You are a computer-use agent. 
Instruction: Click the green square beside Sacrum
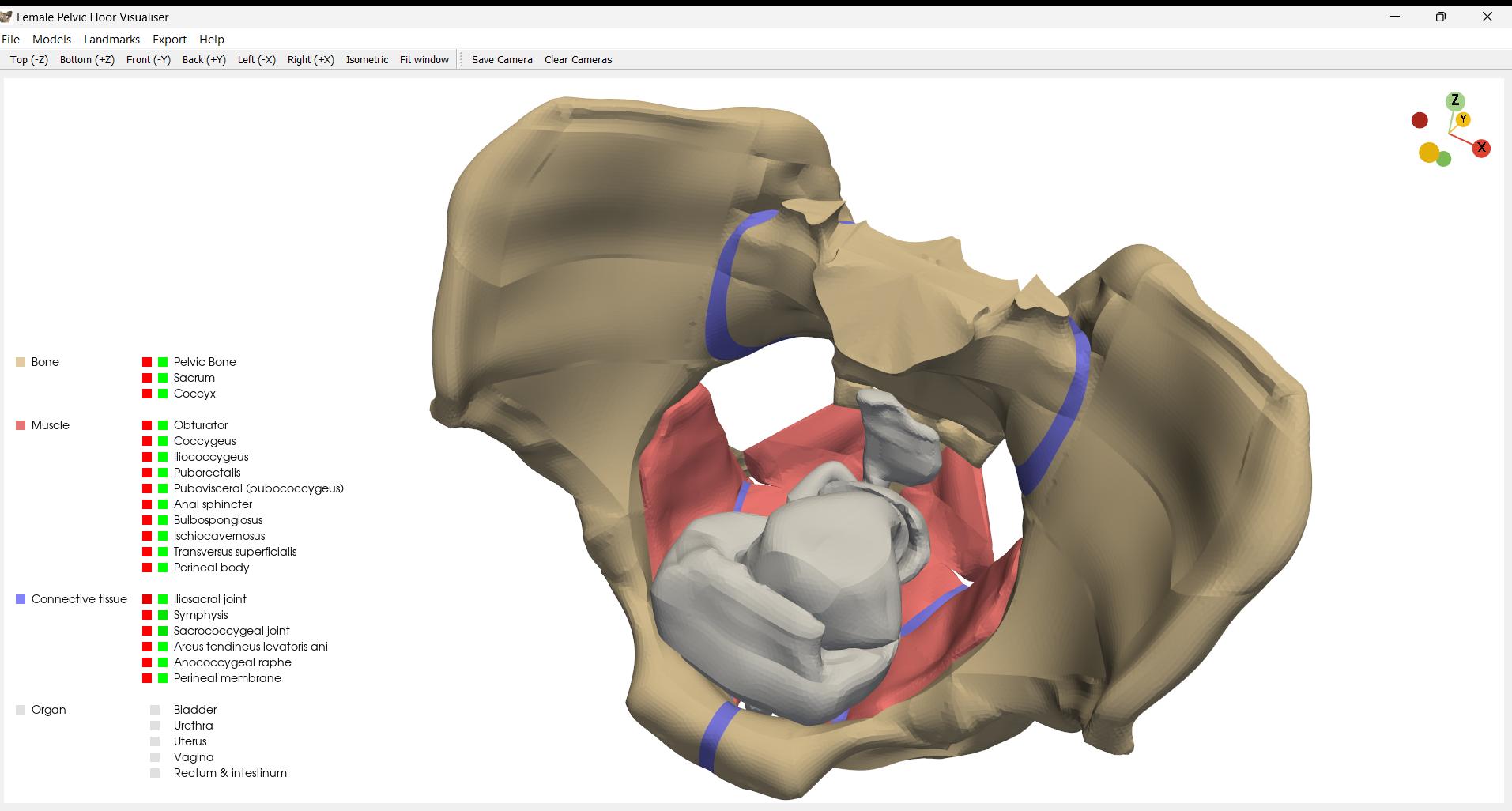tap(163, 378)
